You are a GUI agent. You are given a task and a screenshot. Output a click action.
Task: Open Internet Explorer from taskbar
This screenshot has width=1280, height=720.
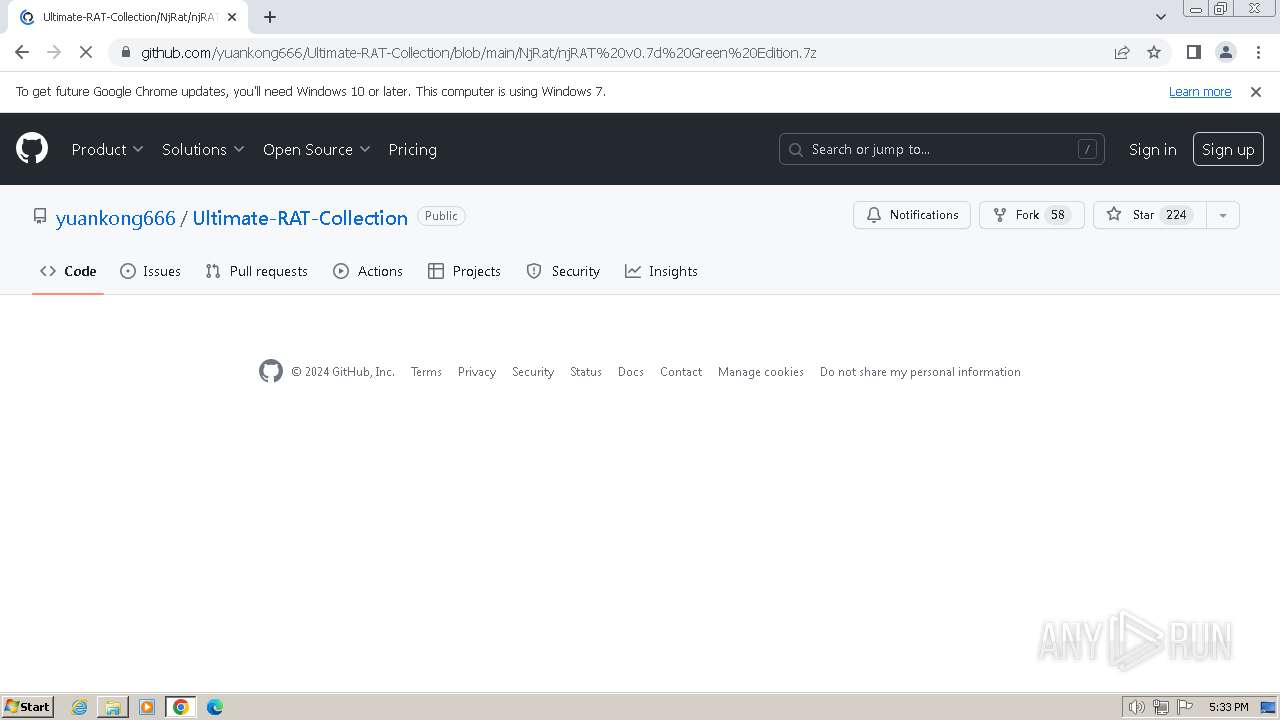point(80,707)
